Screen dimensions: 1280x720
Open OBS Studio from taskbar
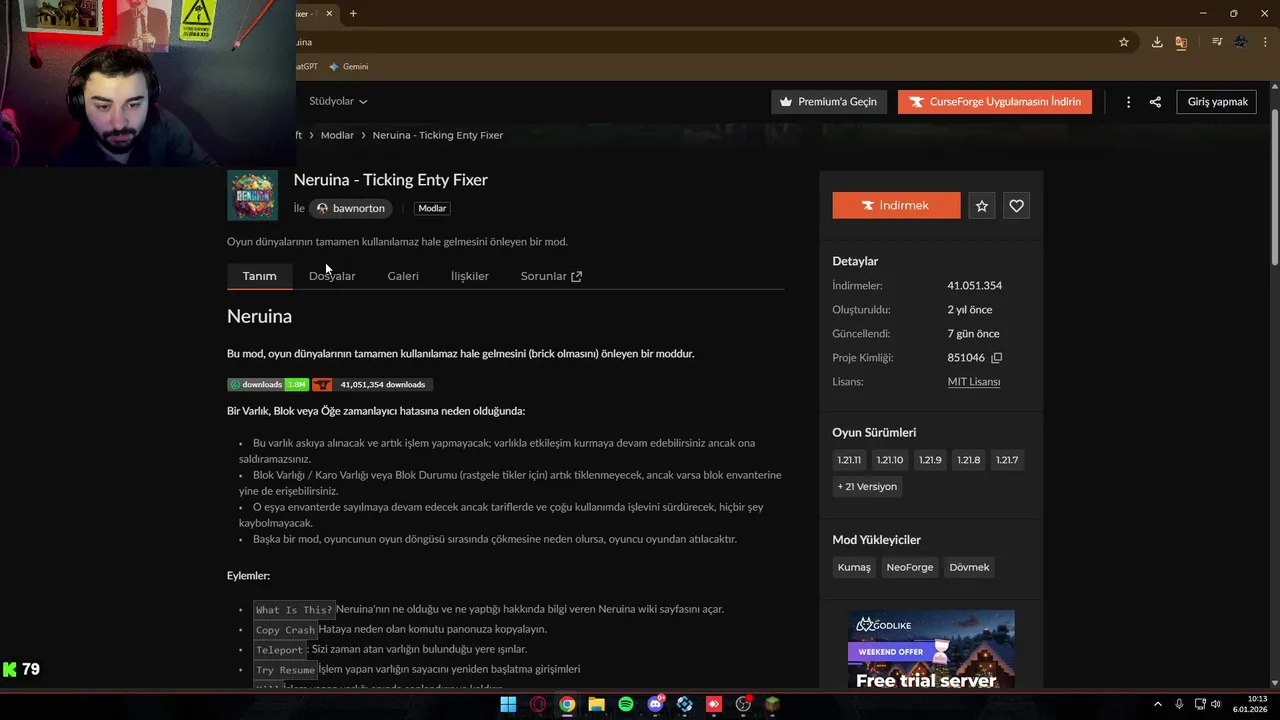point(743,704)
